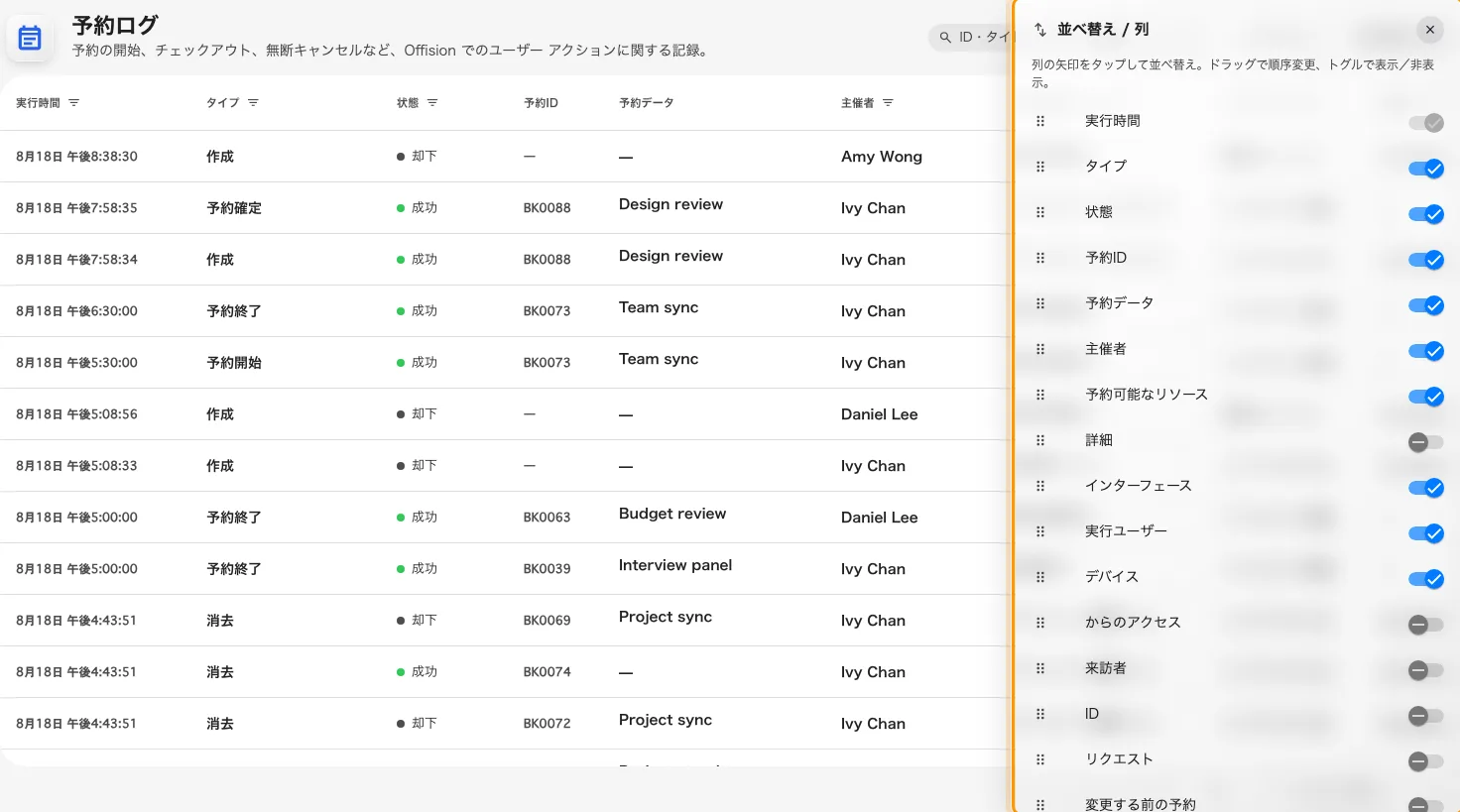1460x812 pixels.
Task: Grab drag handle for 実行時間 row
Action: 1040,121
